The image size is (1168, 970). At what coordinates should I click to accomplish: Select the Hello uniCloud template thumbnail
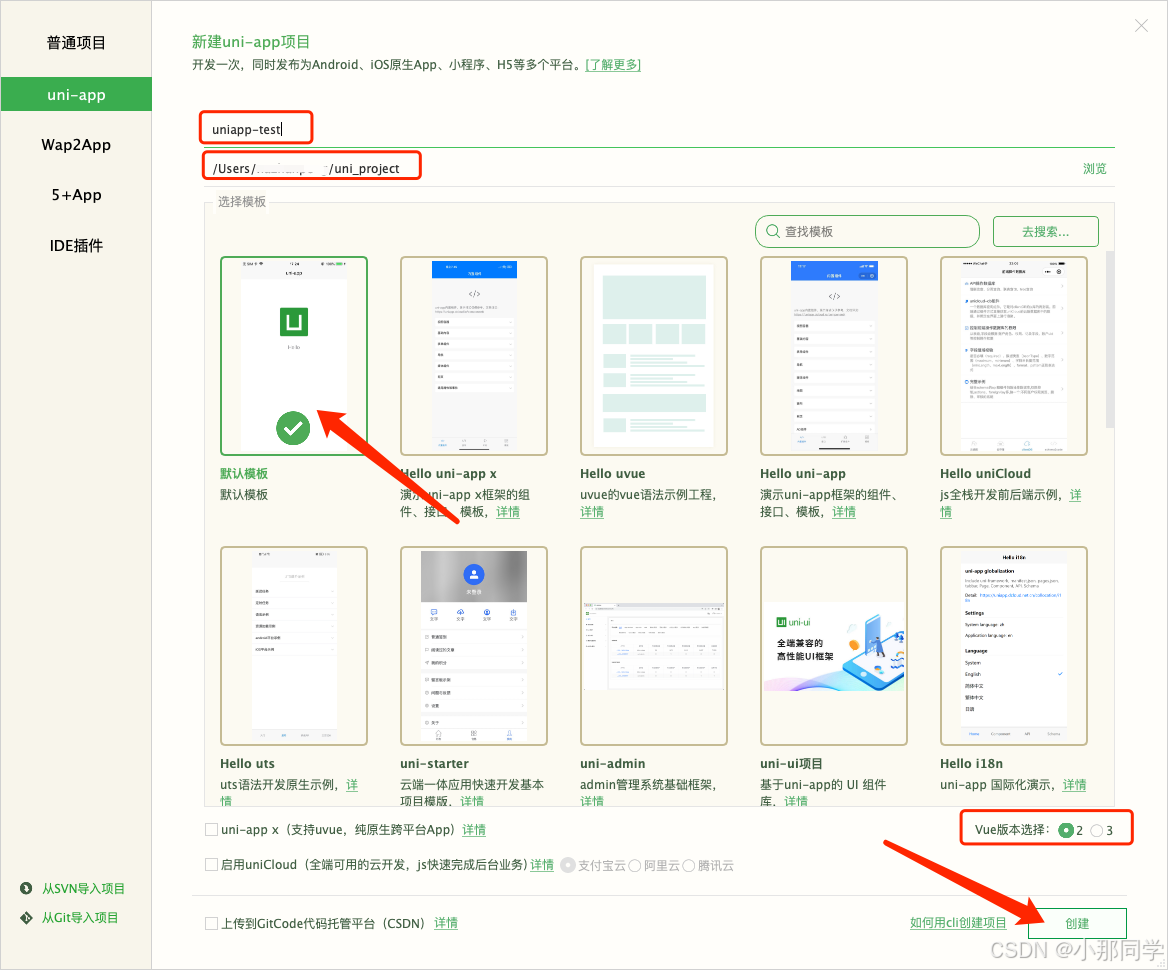[1014, 355]
